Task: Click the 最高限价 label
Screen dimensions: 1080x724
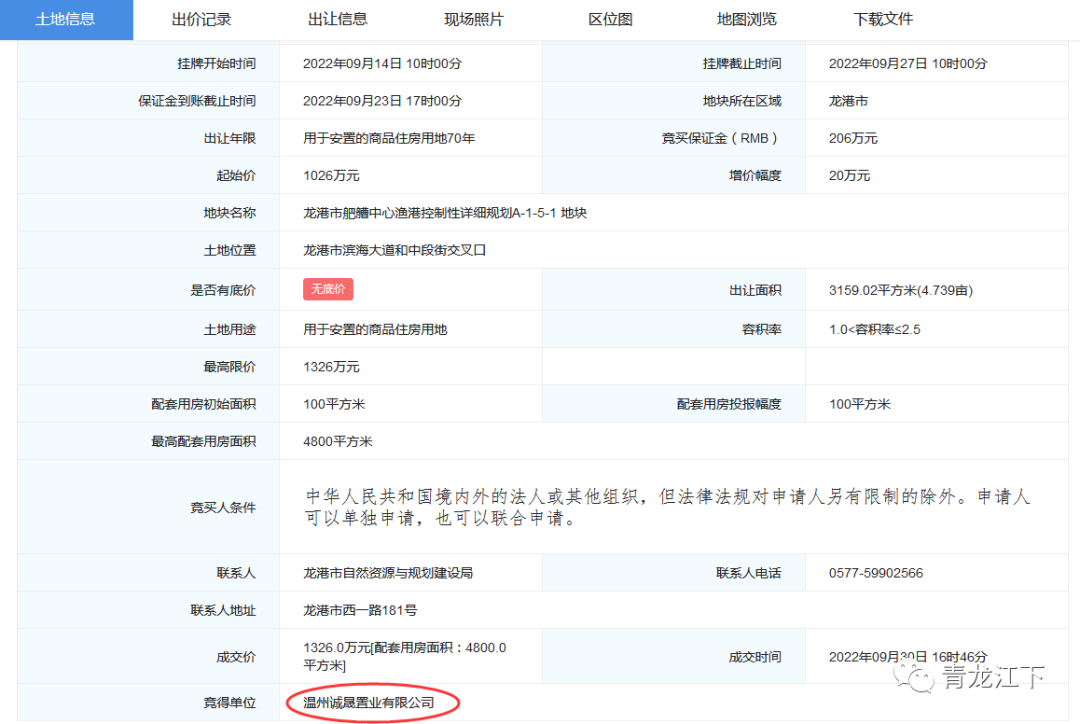Action: point(229,366)
